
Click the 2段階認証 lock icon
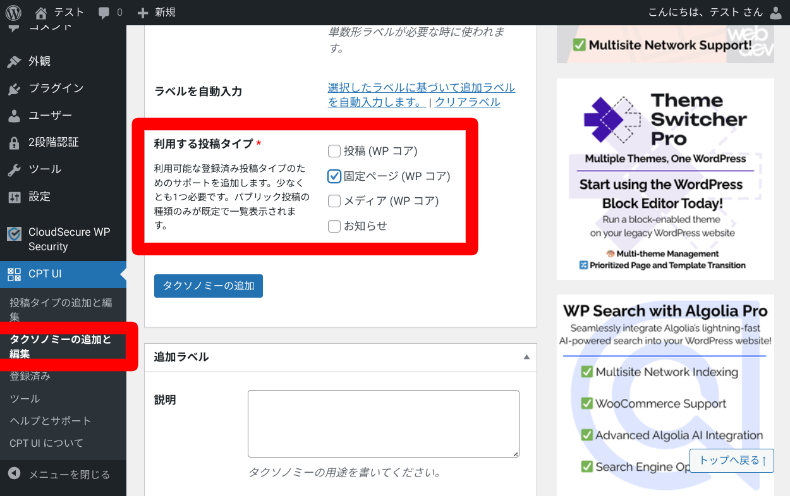click(14, 143)
